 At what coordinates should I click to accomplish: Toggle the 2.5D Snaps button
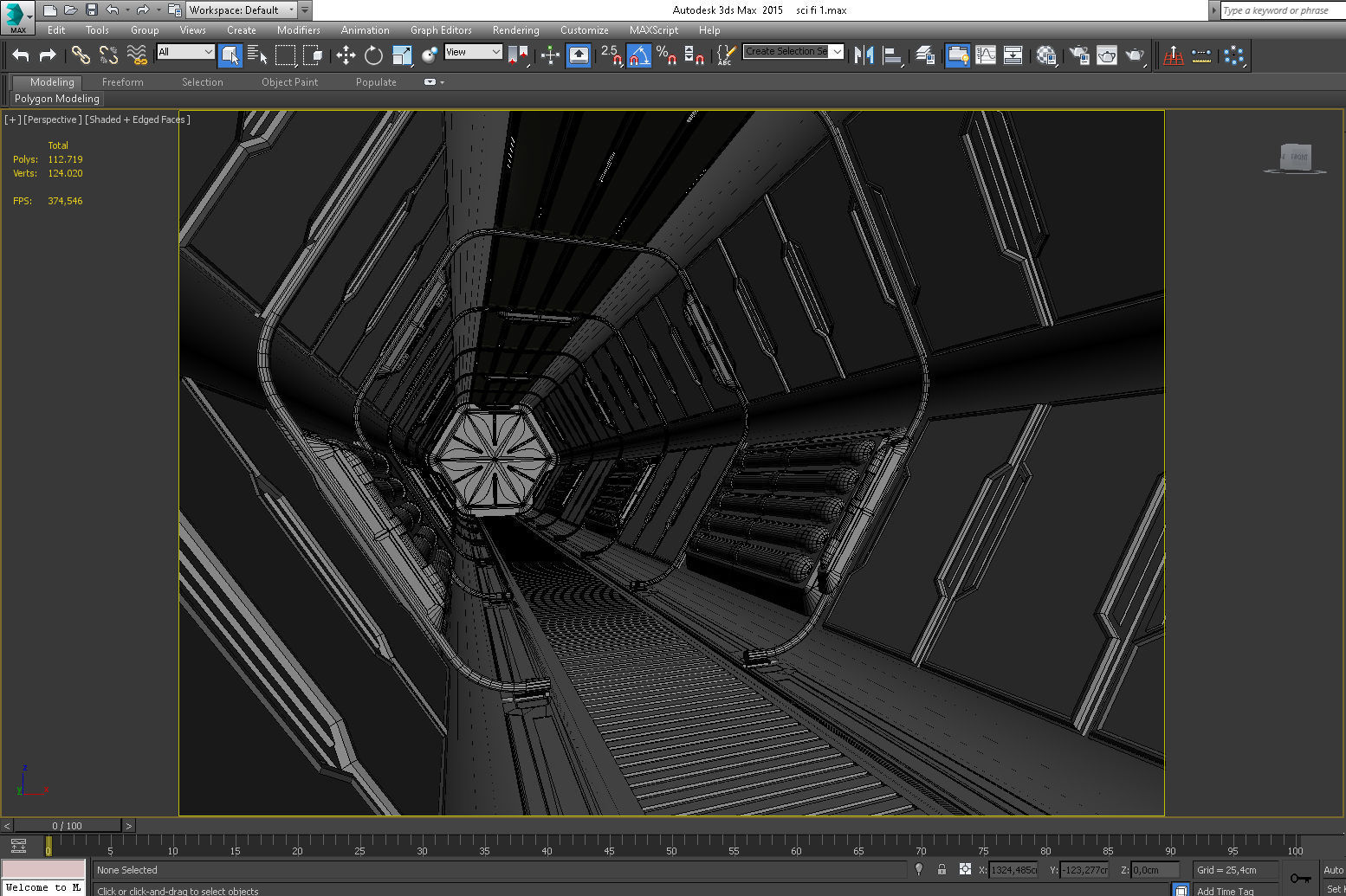click(x=611, y=55)
